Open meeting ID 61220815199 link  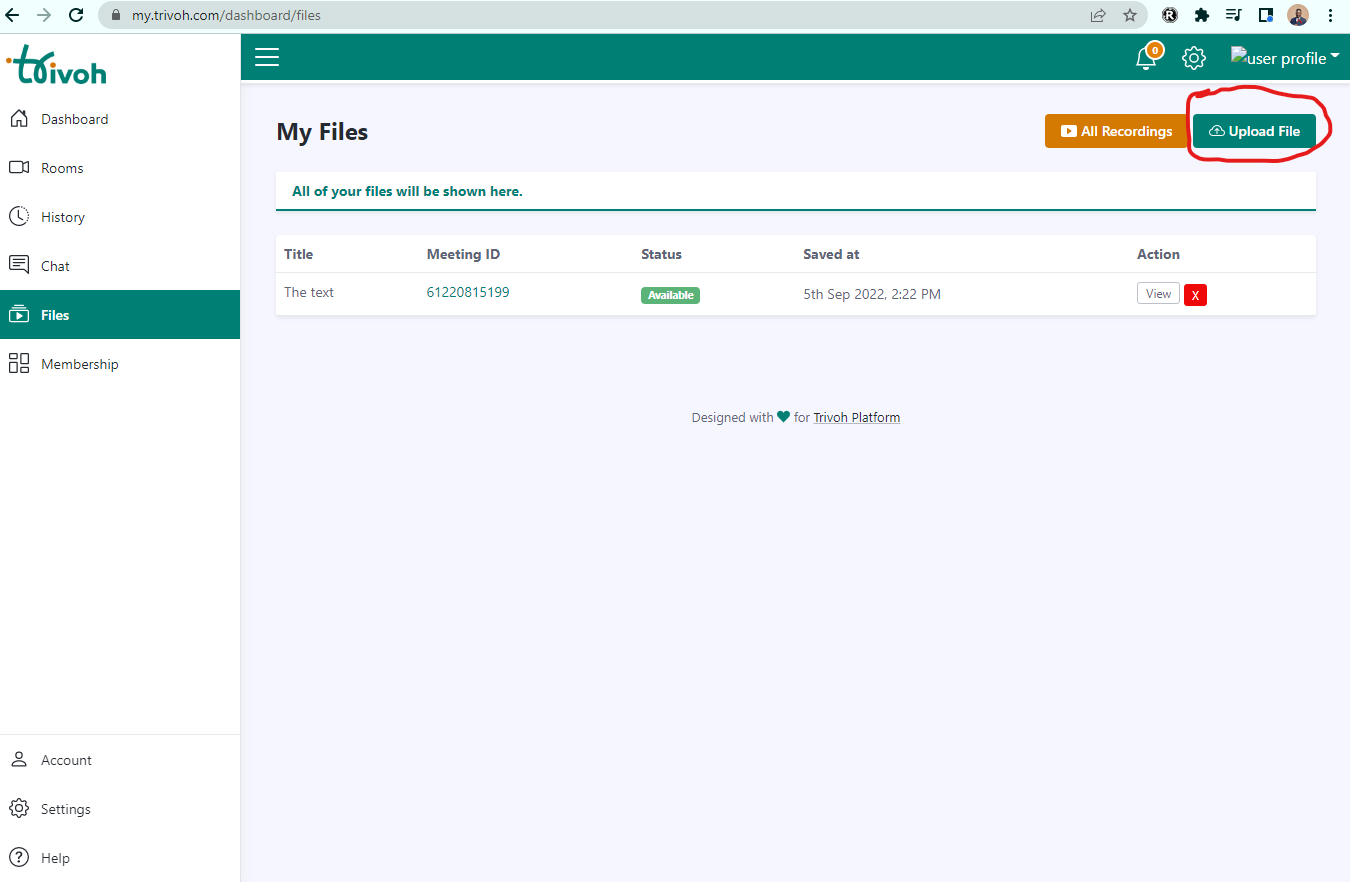(468, 292)
